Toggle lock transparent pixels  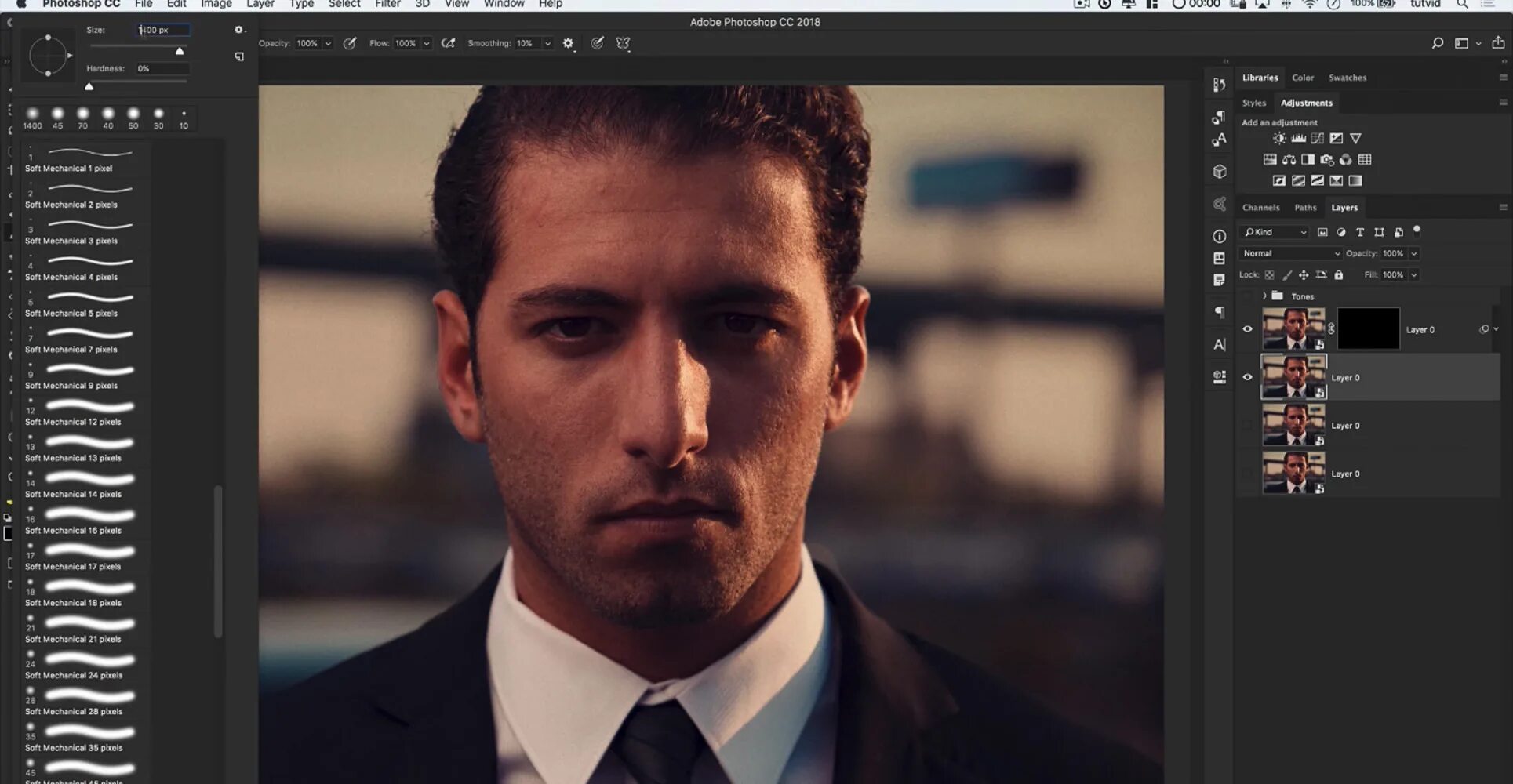point(1269,275)
